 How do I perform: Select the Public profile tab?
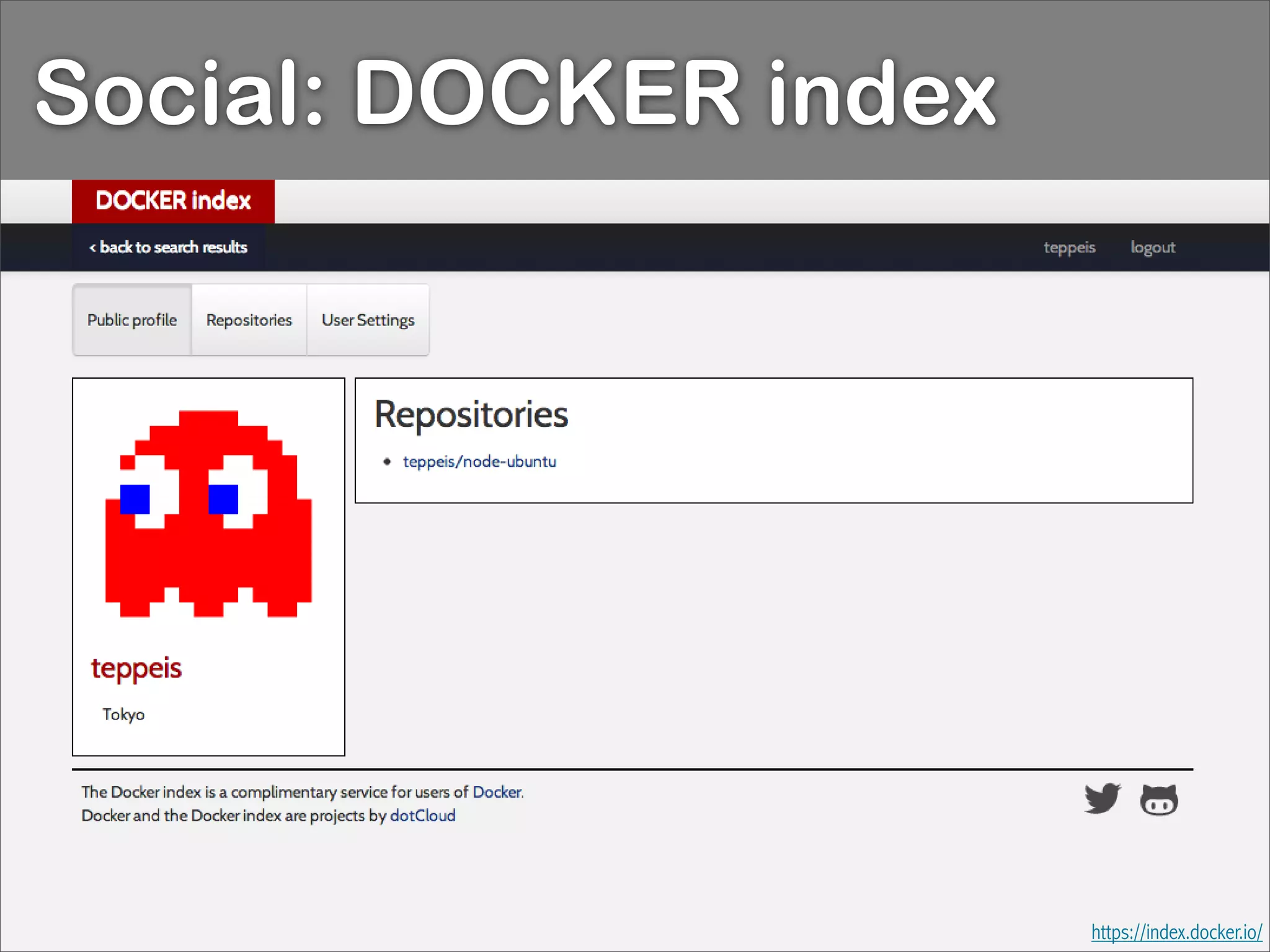point(132,320)
